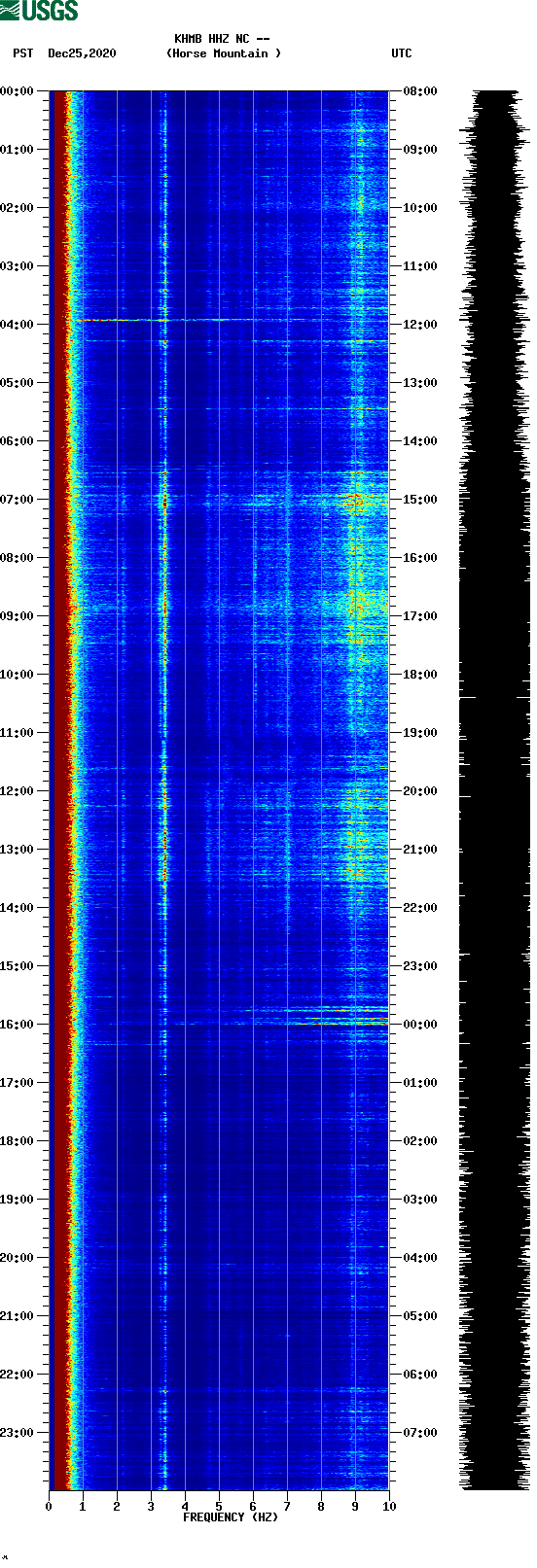Click the UTC timezone label
The width and height of the screenshot is (537, 1568).
click(402, 53)
